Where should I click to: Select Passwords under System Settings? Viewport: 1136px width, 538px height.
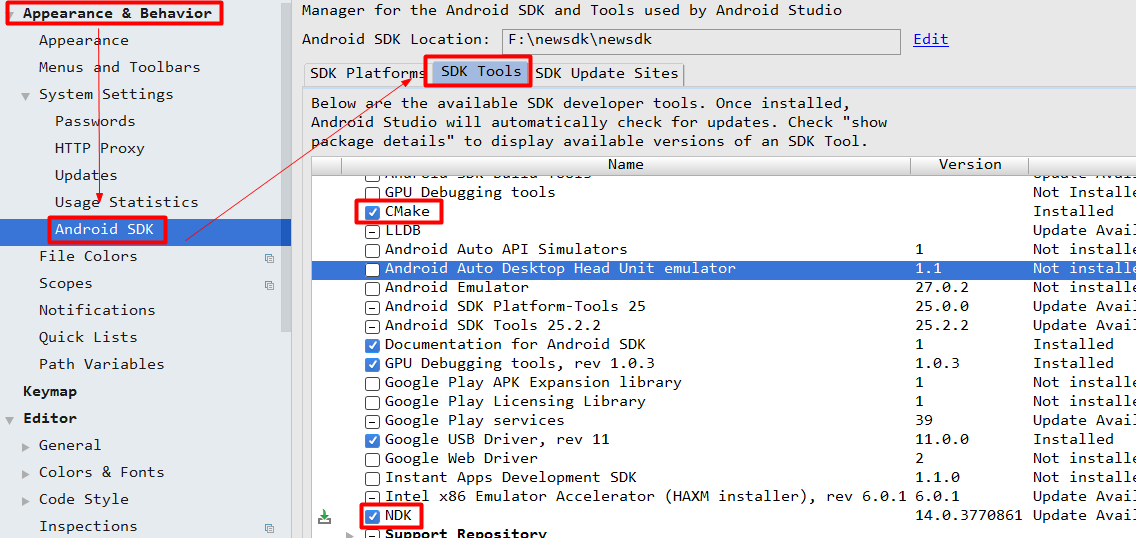(x=95, y=122)
